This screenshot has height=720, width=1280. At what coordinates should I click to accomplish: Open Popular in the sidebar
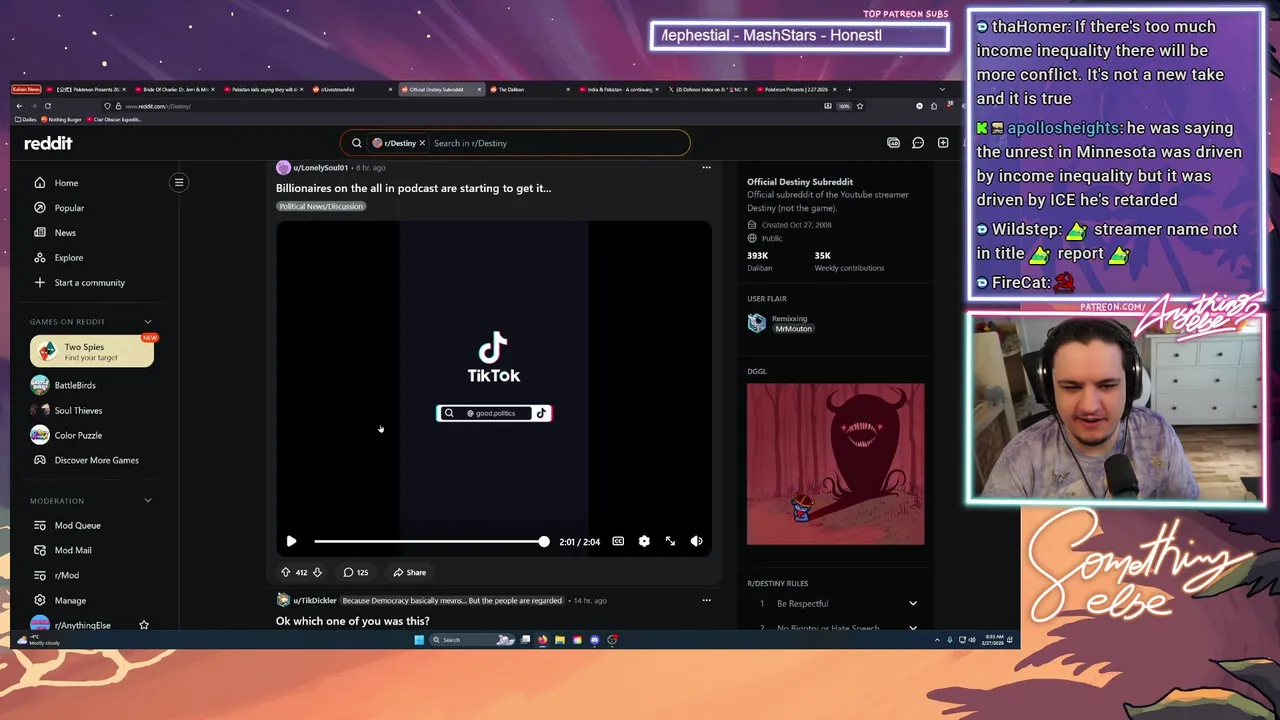point(69,208)
